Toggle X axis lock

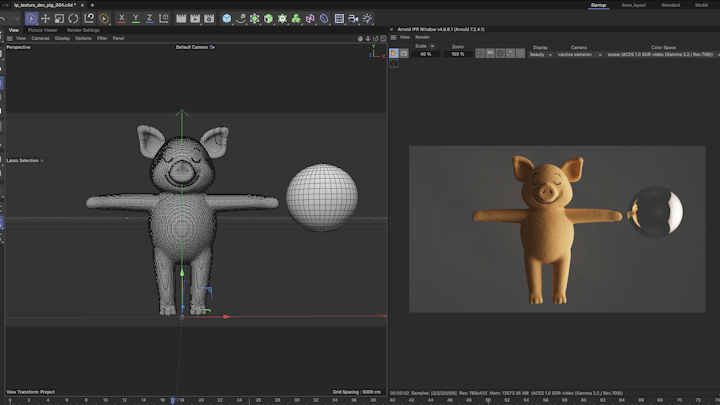(122, 18)
